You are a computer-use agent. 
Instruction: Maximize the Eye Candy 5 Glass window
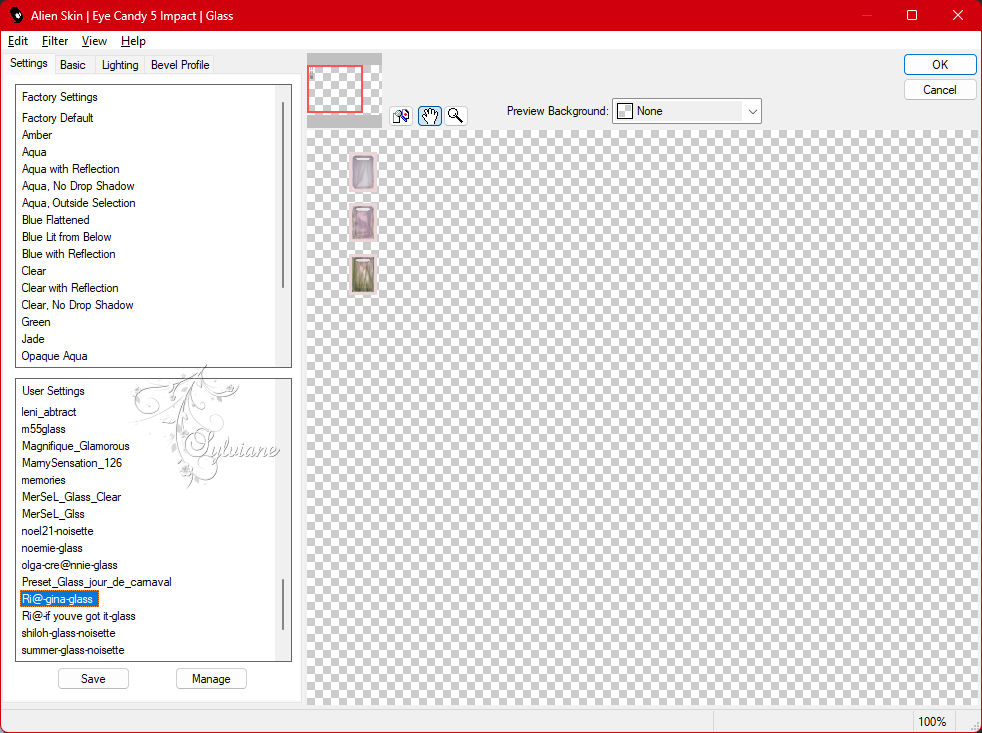[x=912, y=15]
